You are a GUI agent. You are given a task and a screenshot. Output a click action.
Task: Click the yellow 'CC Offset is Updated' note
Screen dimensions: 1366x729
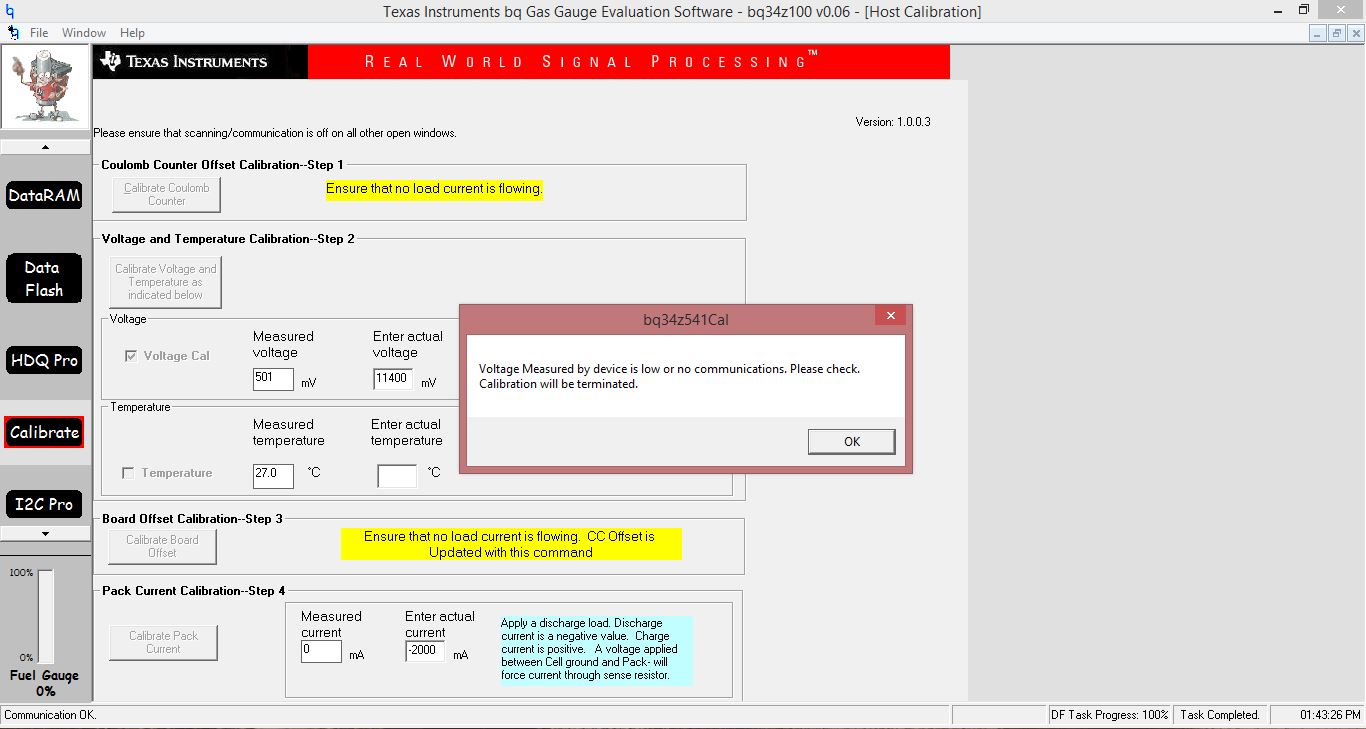(x=510, y=544)
